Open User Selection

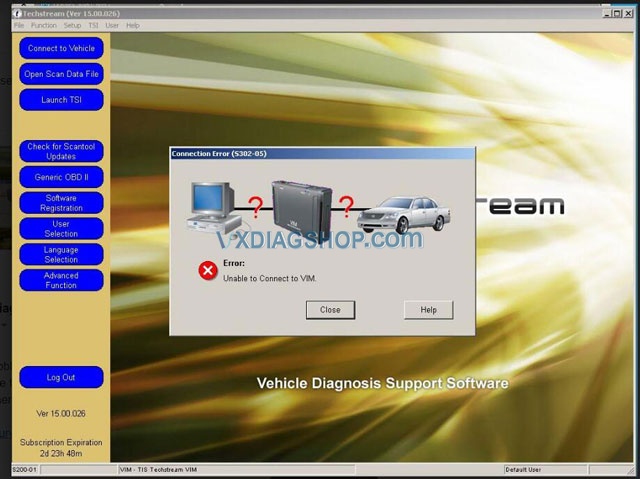(x=61, y=228)
